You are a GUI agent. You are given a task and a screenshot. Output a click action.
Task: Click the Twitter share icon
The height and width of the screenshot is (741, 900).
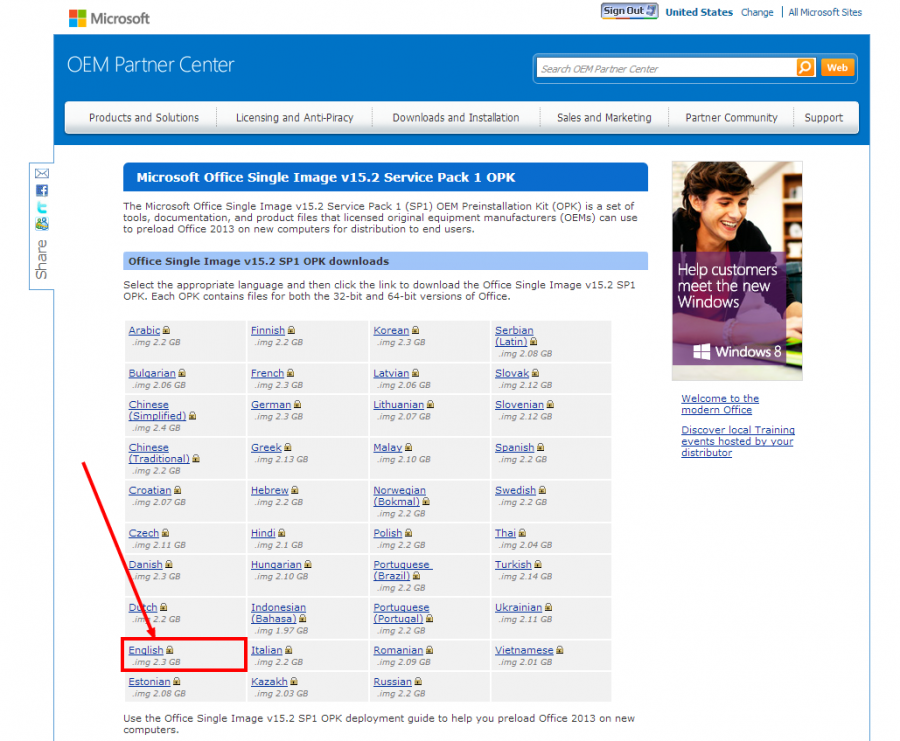(x=41, y=207)
